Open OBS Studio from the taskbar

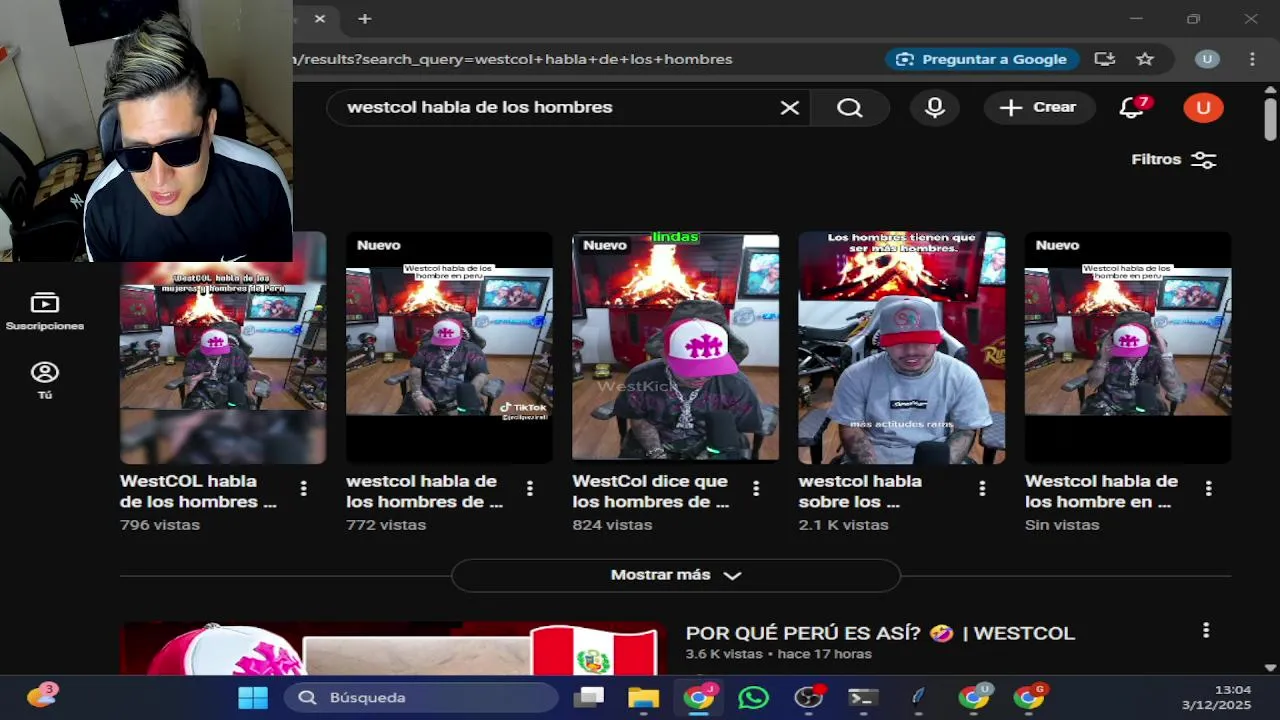808,697
